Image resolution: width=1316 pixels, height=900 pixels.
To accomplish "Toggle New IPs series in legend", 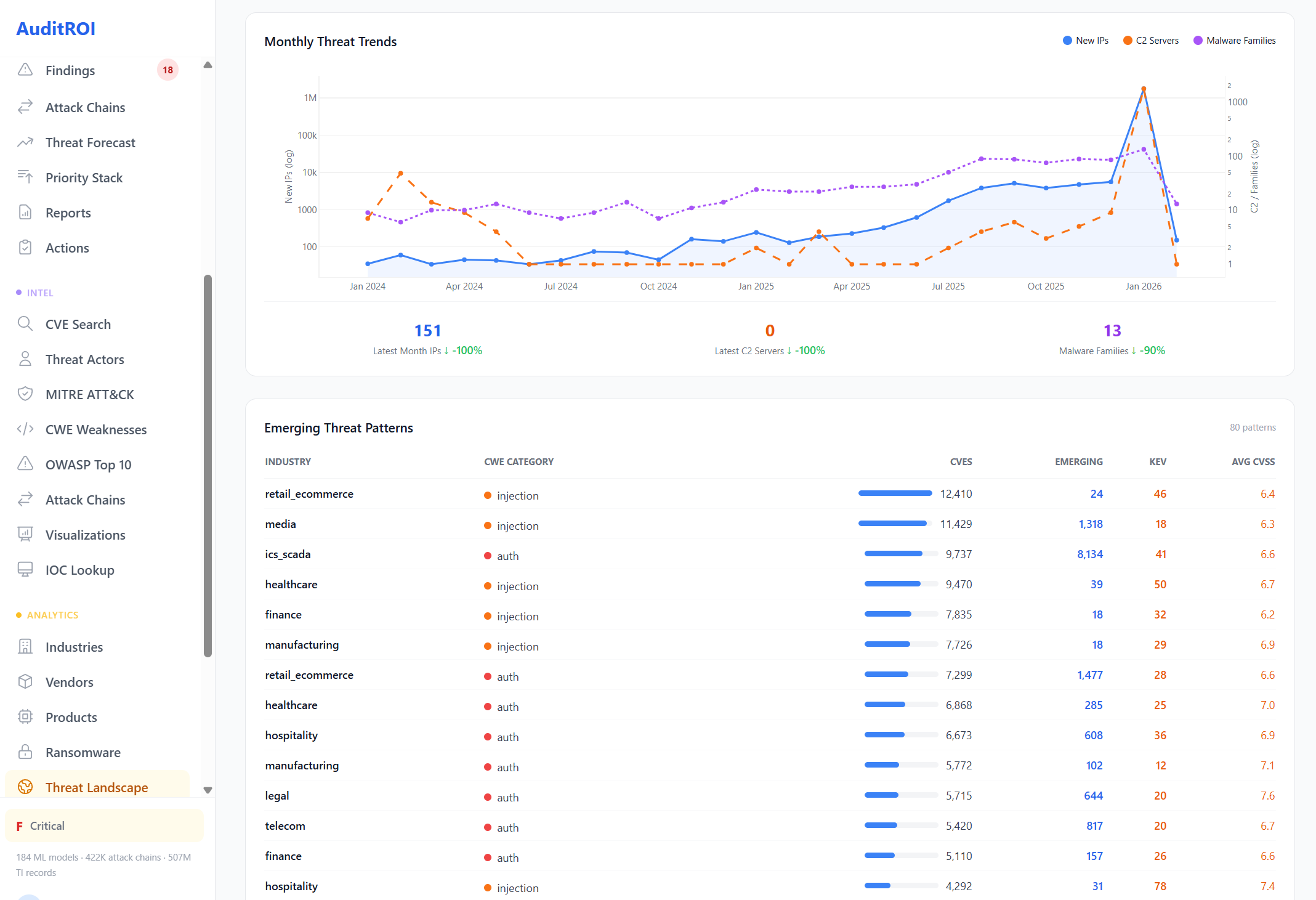I will (1085, 41).
